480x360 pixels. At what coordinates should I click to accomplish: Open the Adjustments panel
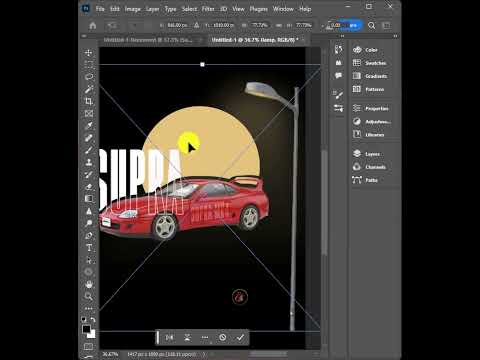[372, 122]
